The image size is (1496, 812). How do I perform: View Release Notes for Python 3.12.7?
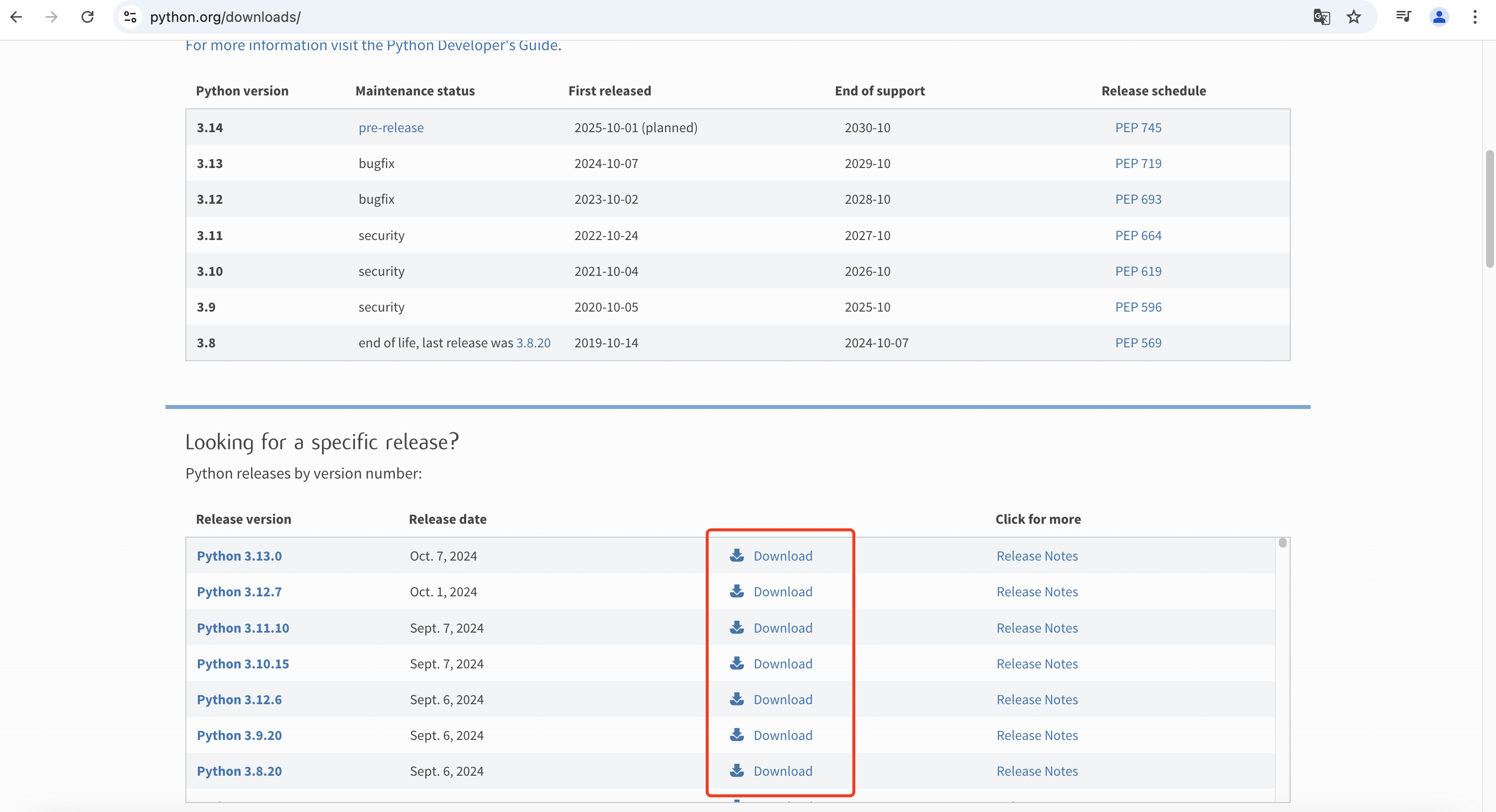click(x=1037, y=592)
